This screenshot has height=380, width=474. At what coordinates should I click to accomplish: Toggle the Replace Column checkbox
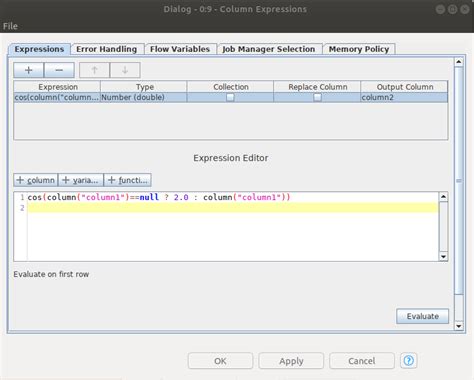pos(317,97)
